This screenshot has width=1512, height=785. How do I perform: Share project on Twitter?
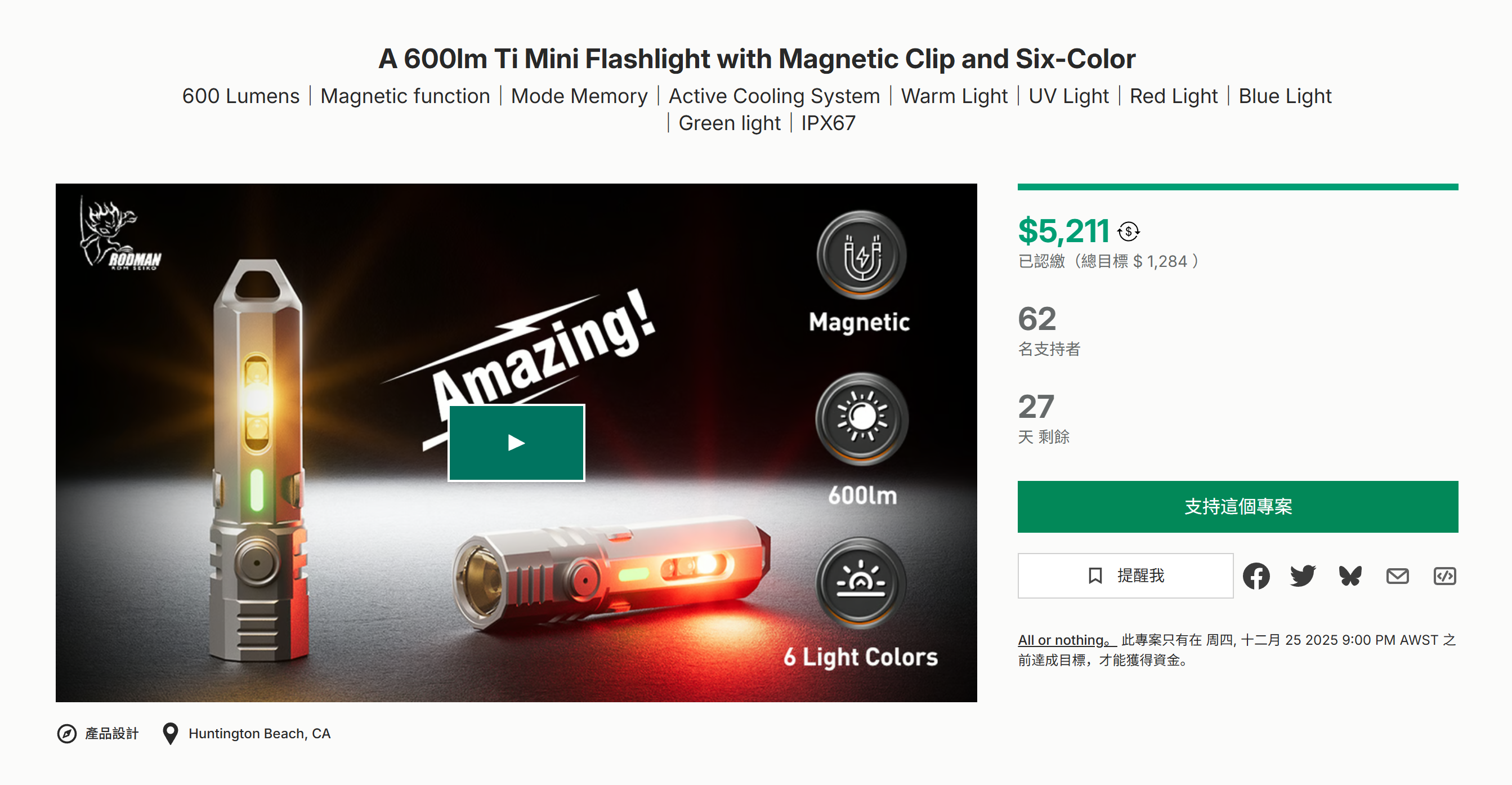point(1303,576)
